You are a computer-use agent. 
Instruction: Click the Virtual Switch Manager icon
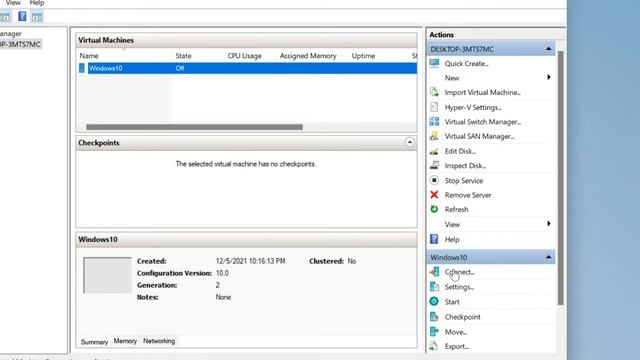click(x=434, y=122)
